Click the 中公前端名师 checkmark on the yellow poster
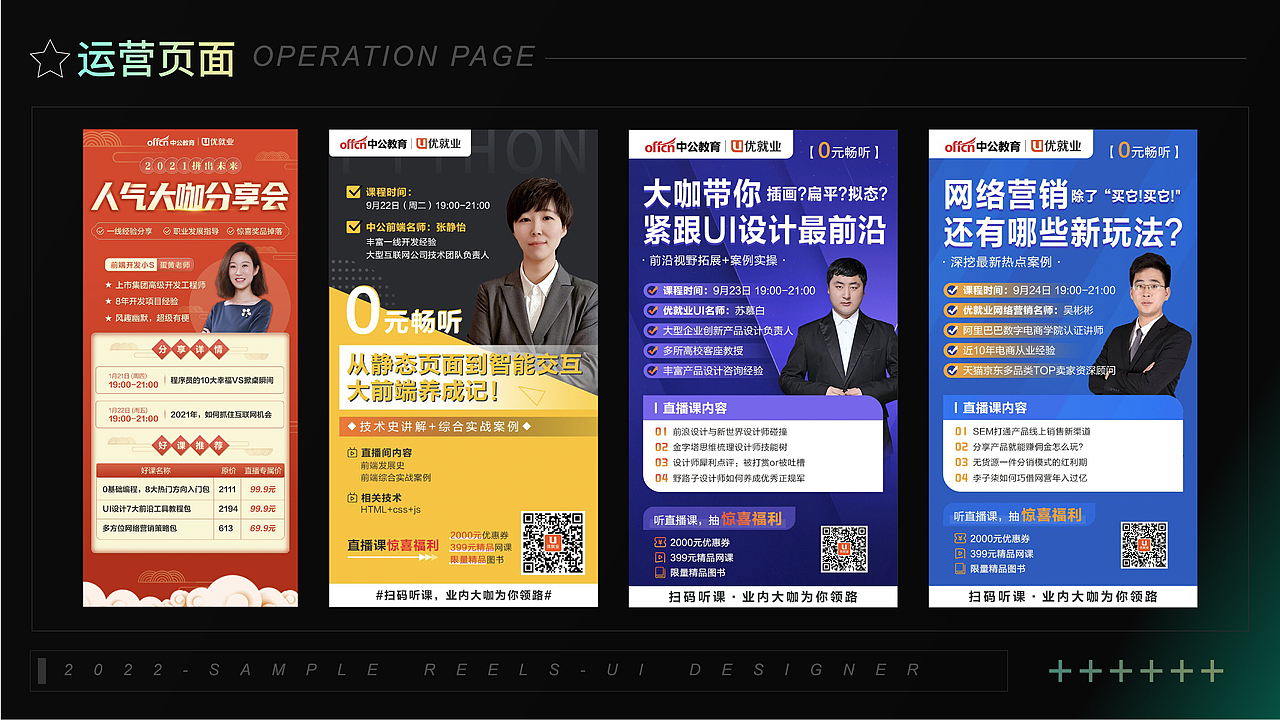This screenshot has width=1280, height=720. pyautogui.click(x=353, y=227)
